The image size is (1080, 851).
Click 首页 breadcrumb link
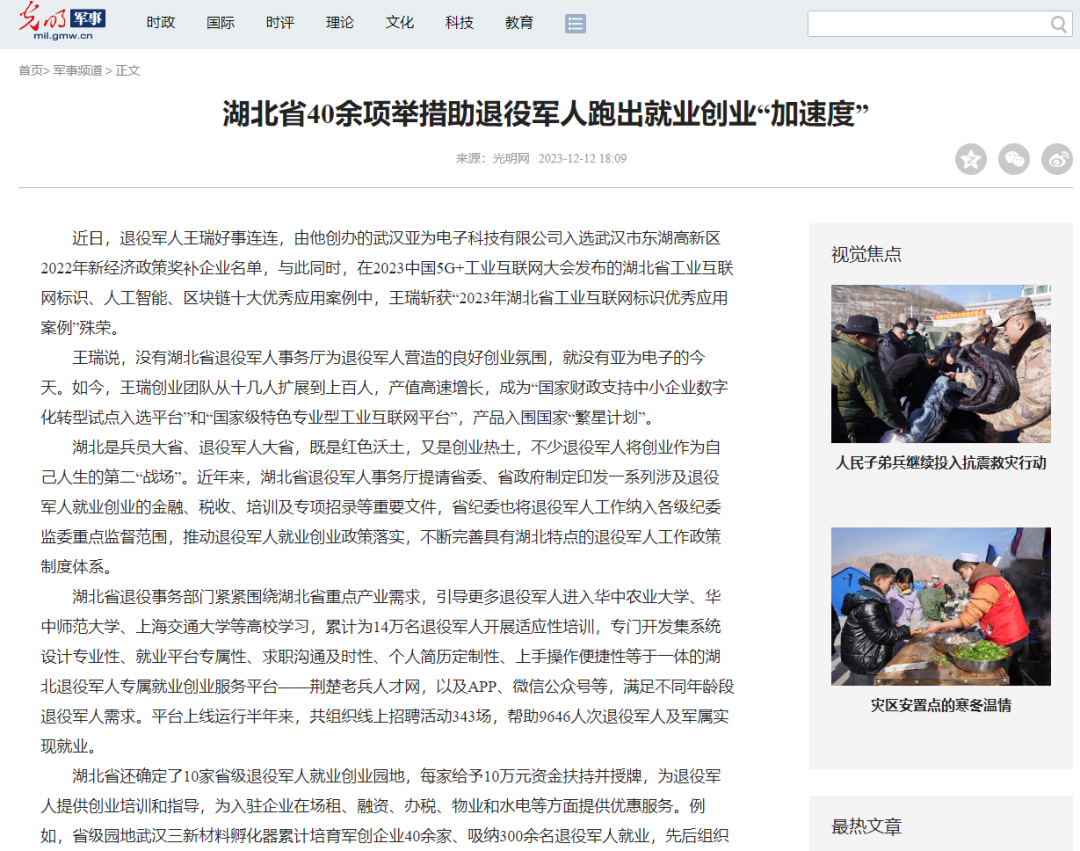(x=30, y=71)
